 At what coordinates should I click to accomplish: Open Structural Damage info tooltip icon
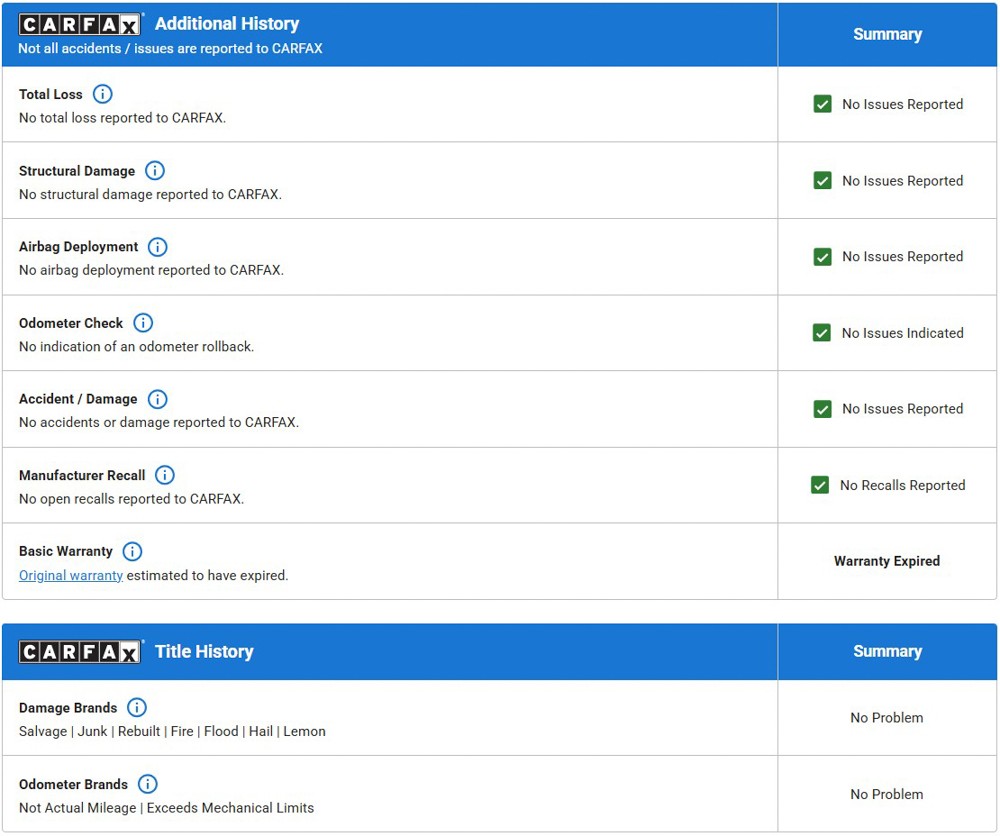pyautogui.click(x=155, y=171)
